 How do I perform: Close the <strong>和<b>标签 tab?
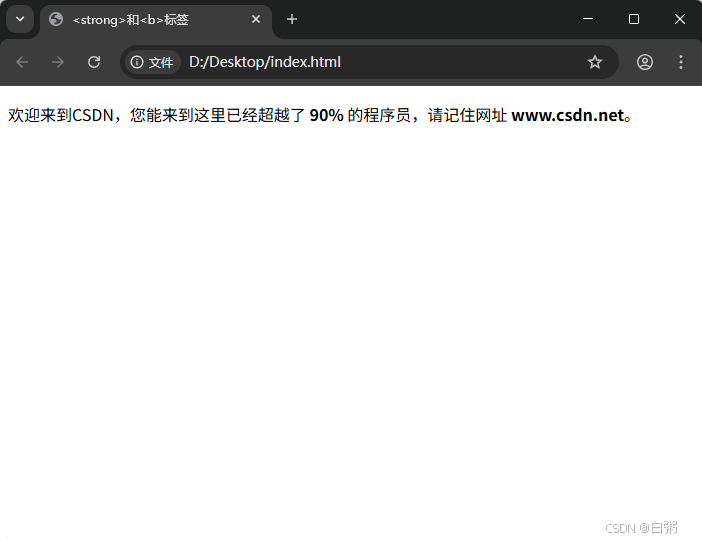click(256, 19)
